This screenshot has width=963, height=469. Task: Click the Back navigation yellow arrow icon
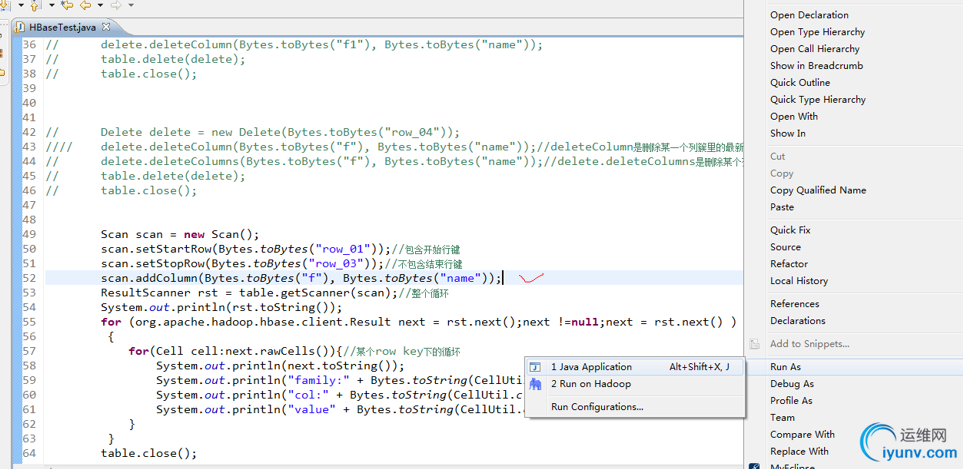85,5
